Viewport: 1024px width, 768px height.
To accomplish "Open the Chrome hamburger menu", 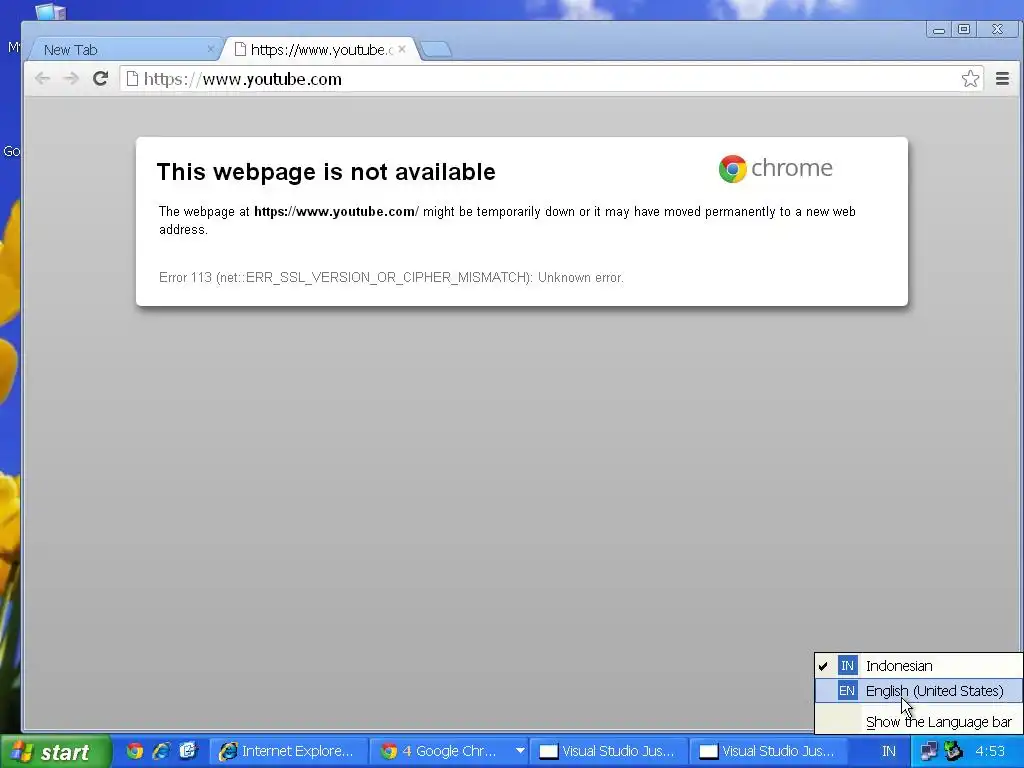I will click(x=1002, y=79).
